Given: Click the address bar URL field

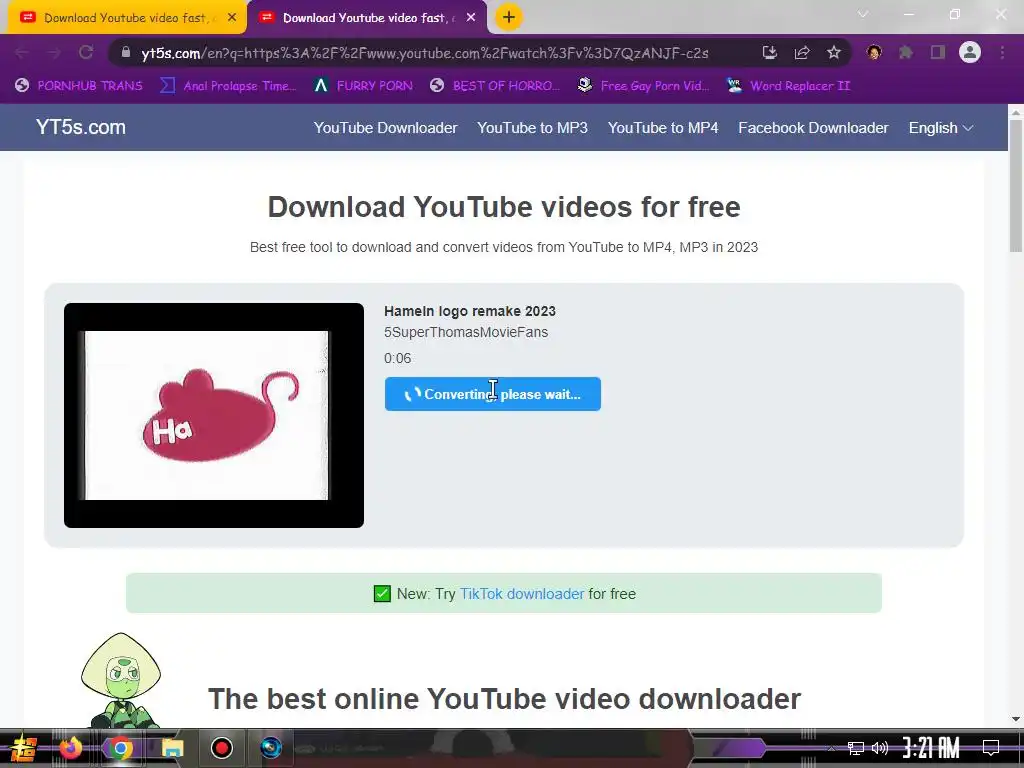Looking at the screenshot, I should 424,53.
